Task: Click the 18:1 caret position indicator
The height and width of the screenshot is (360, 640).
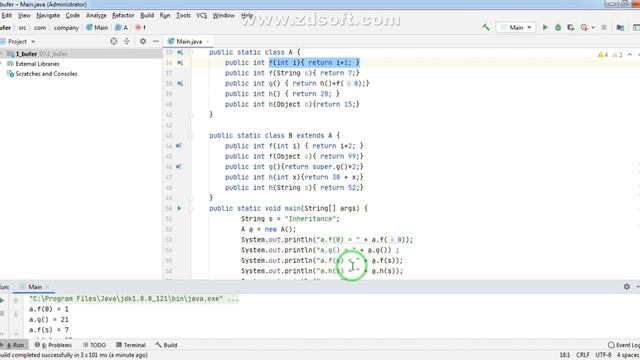Action: [565, 355]
